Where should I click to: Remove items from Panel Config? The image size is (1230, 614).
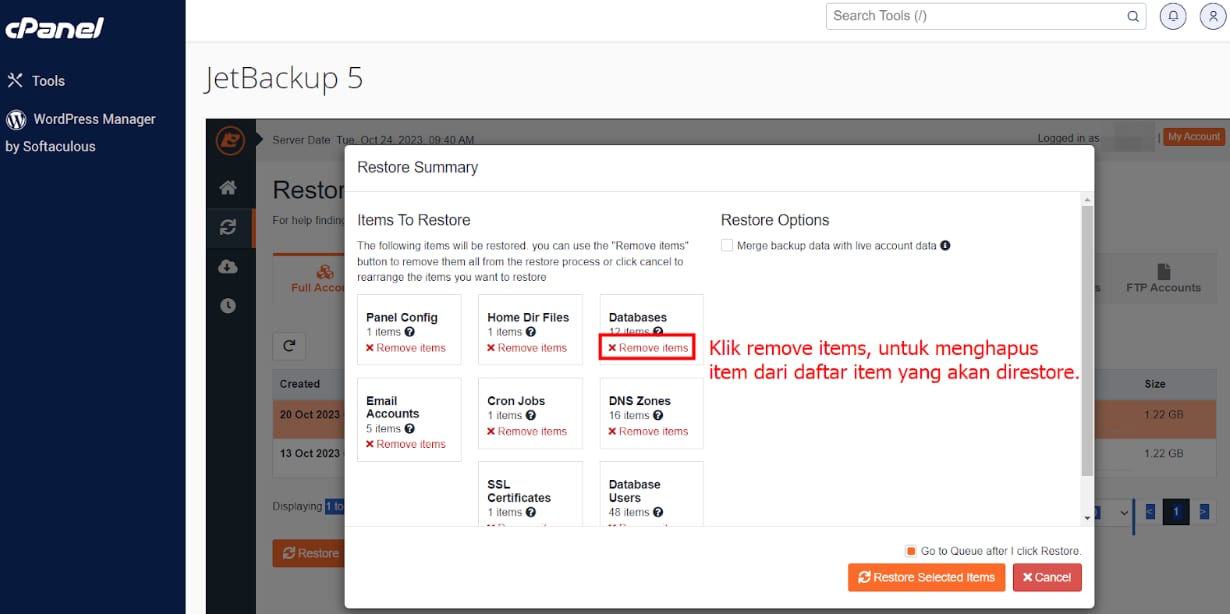[x=406, y=348]
